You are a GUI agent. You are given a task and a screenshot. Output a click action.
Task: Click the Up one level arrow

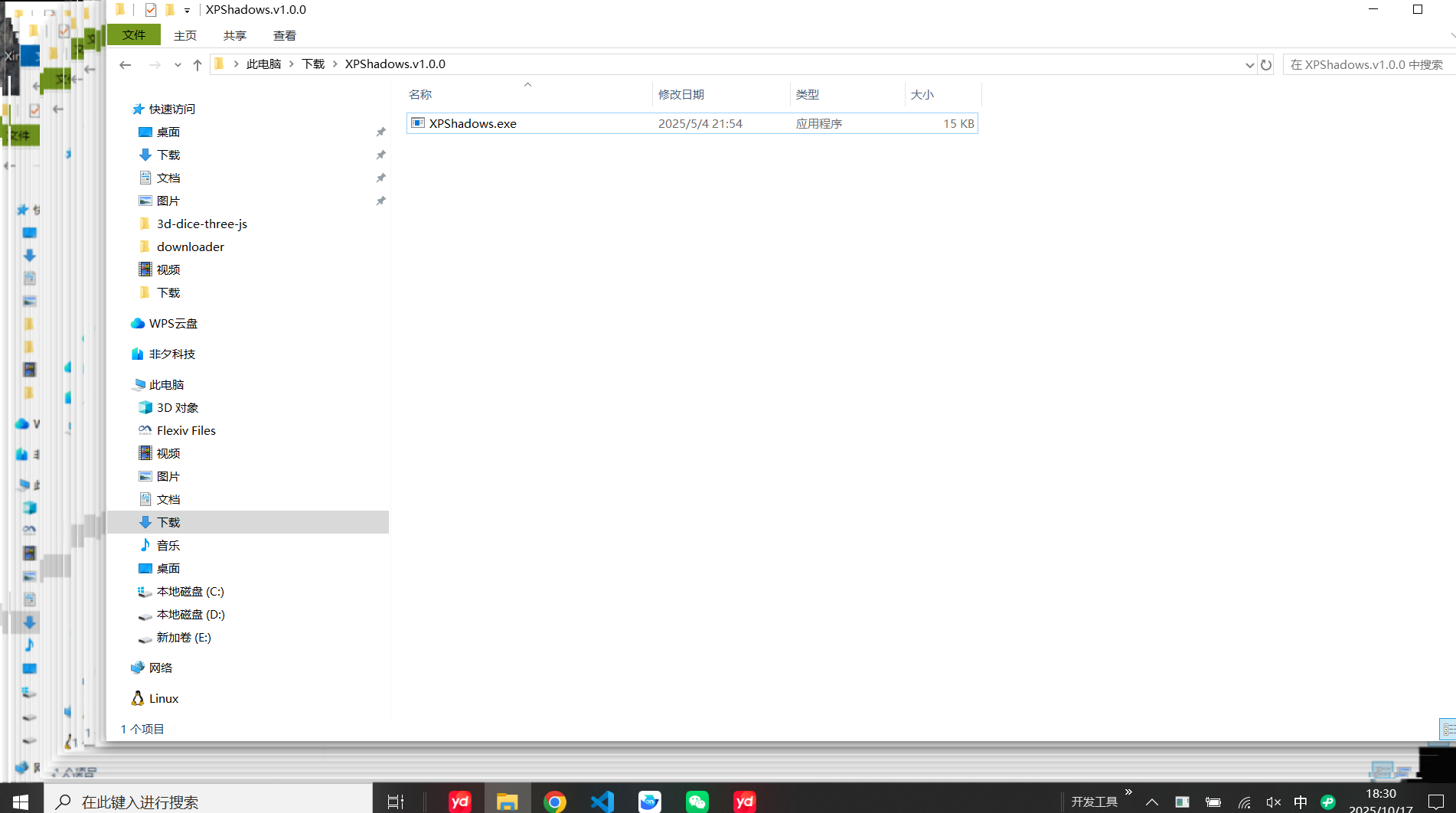point(198,65)
